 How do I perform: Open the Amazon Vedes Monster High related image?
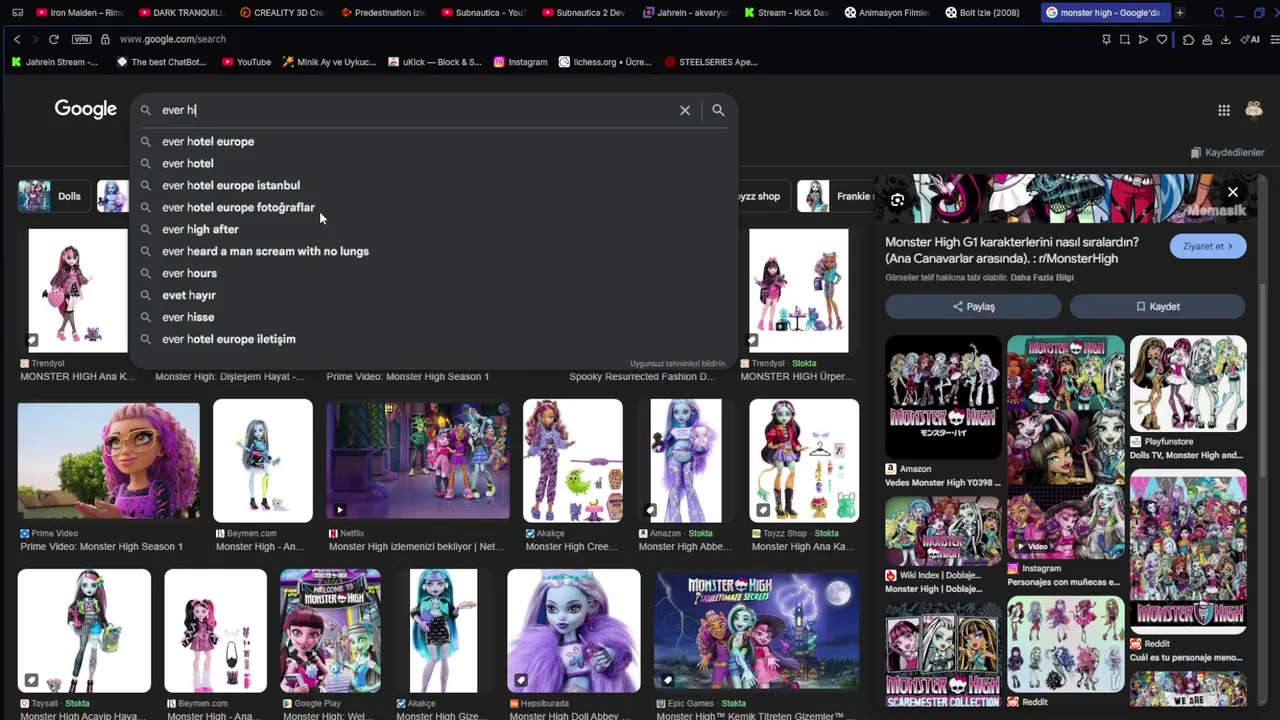[x=943, y=396]
